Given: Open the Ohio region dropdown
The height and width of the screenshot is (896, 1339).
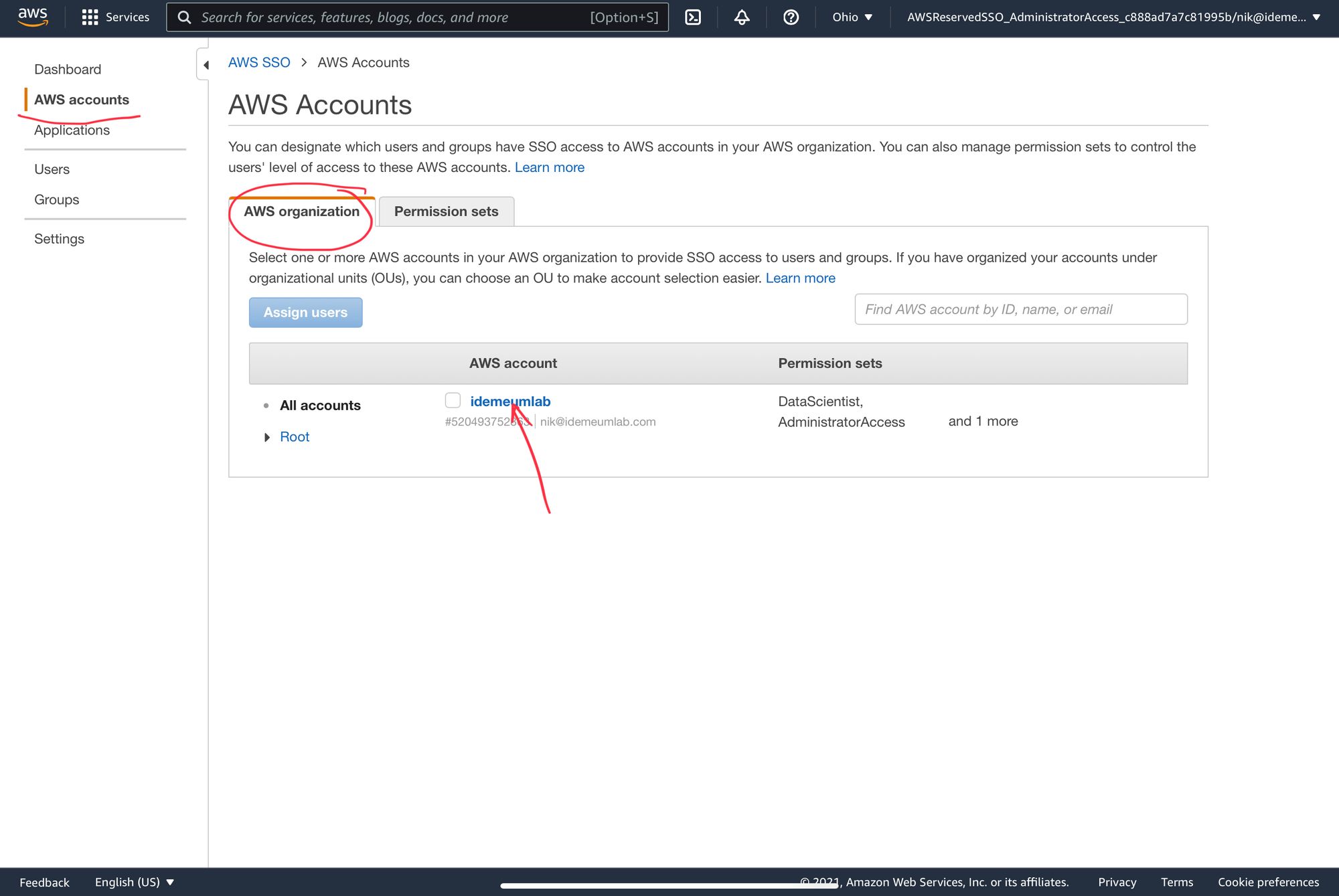Looking at the screenshot, I should click(852, 17).
